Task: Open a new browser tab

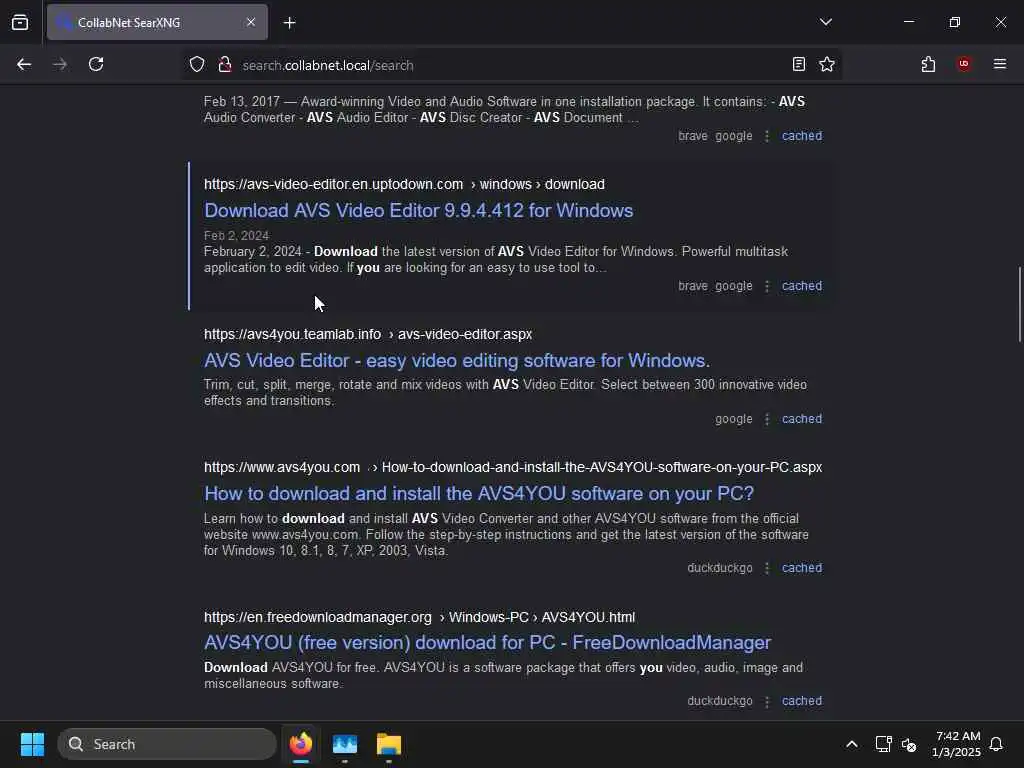Action: [289, 23]
